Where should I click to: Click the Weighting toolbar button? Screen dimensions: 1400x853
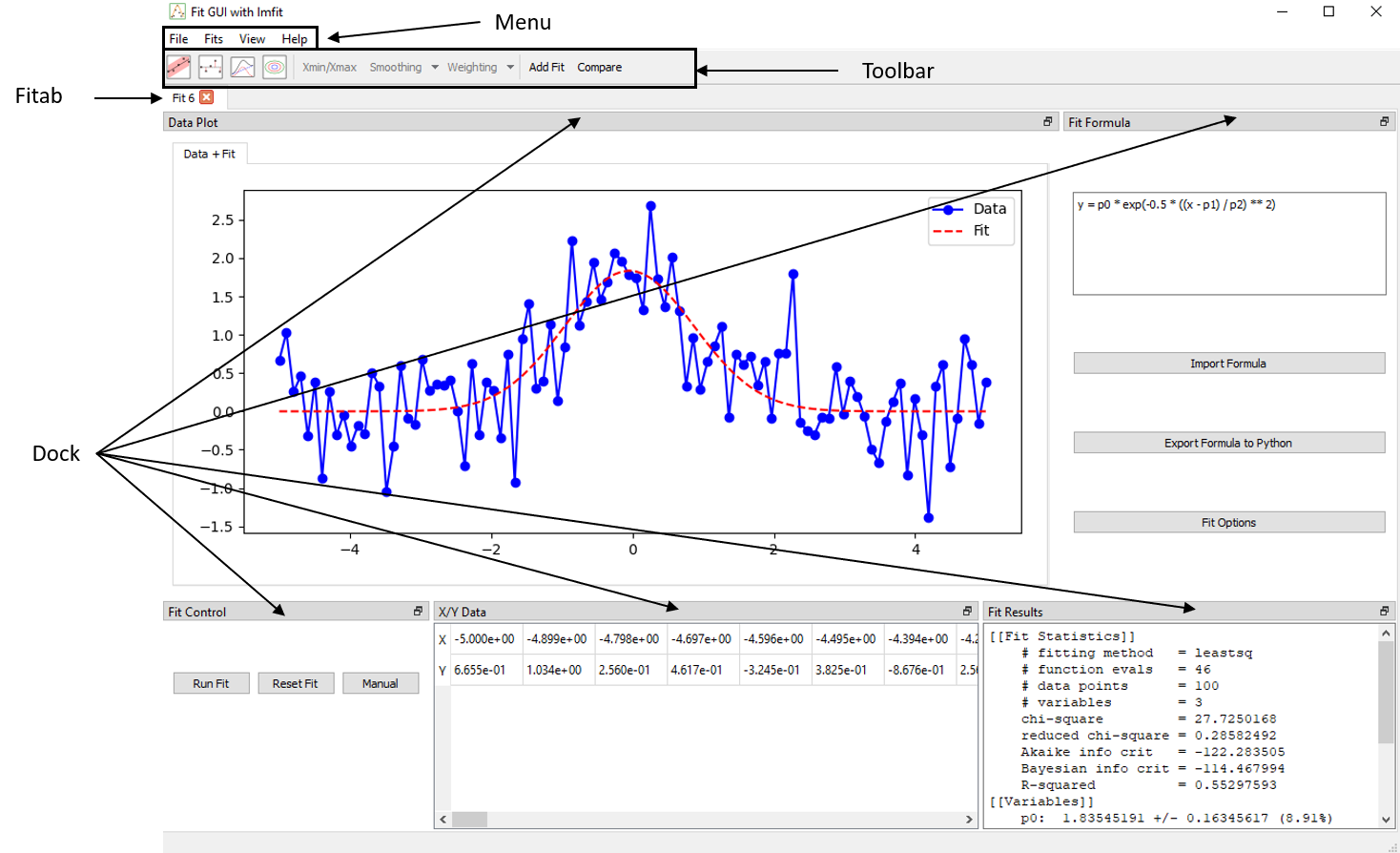point(472,67)
